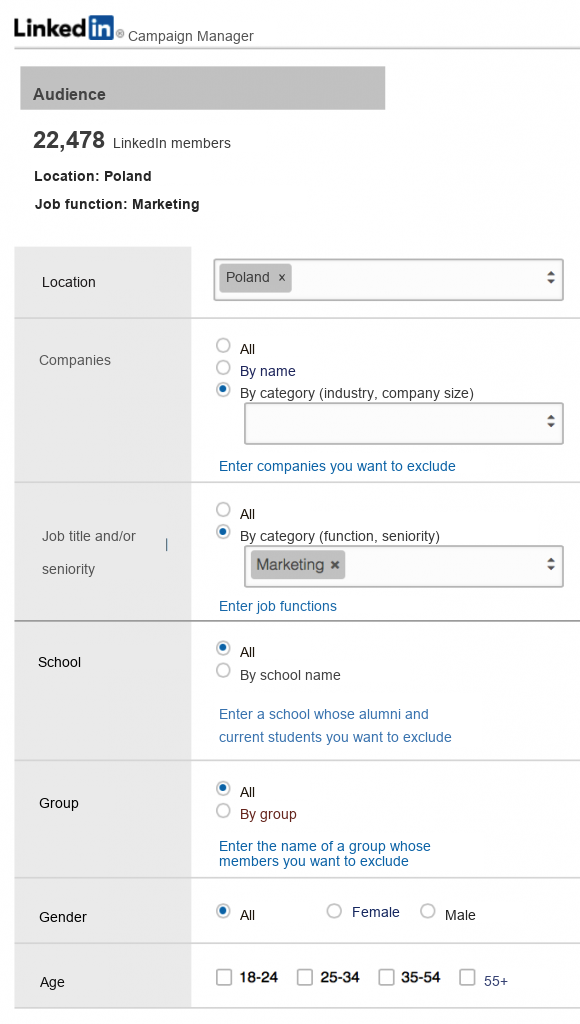580x1024 pixels.
Task: Click the 22,478 members count
Action: 69,140
